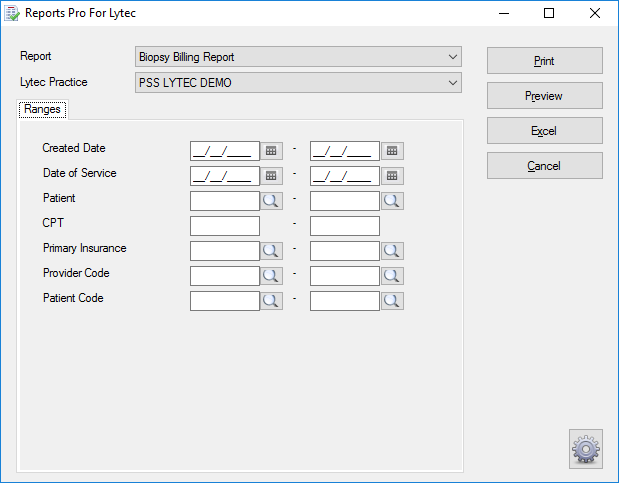Click the starting Primary Insurance field
619x483 pixels.
coord(225,251)
